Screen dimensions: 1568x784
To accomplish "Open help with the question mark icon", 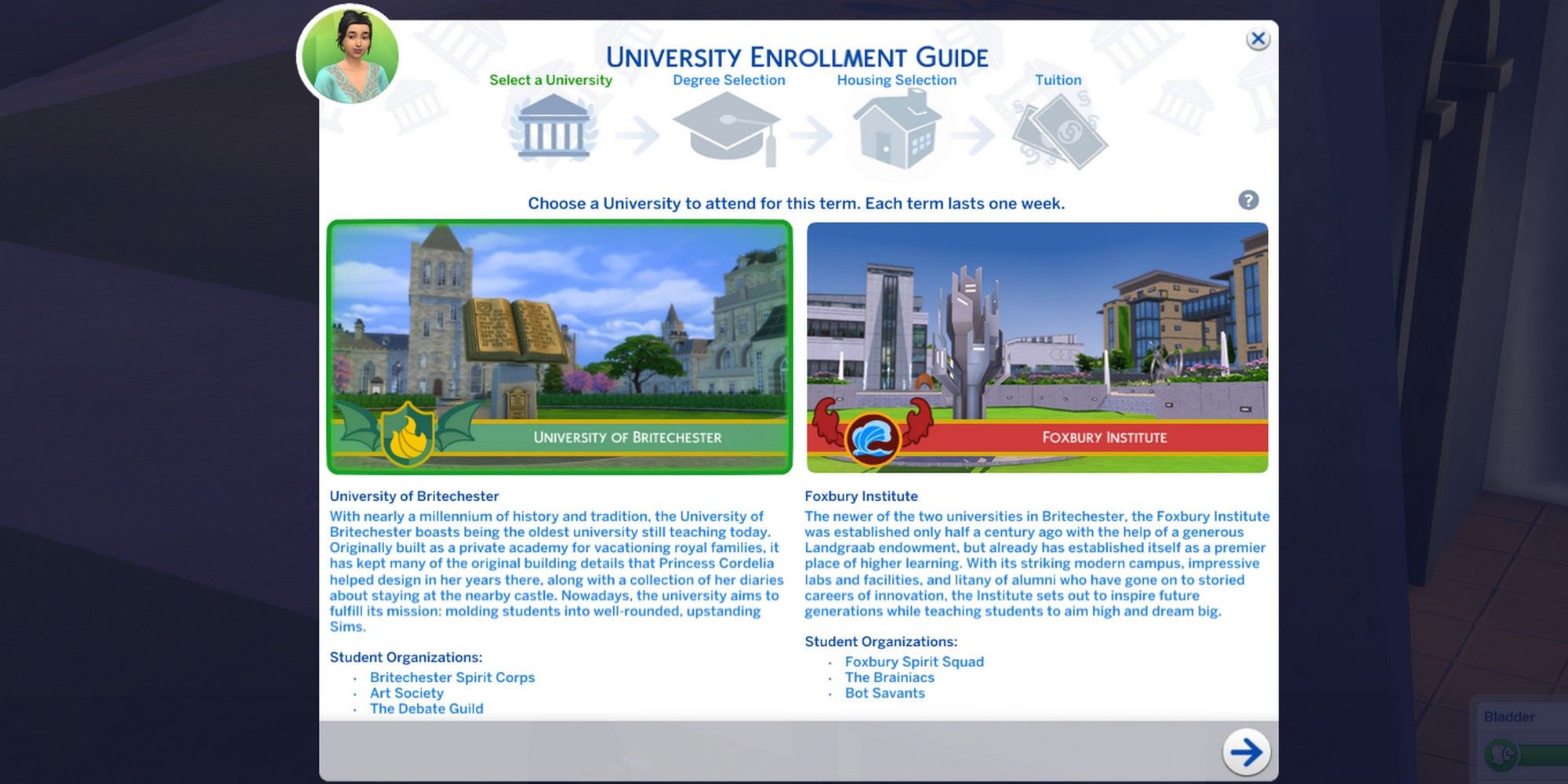I will tap(1248, 201).
